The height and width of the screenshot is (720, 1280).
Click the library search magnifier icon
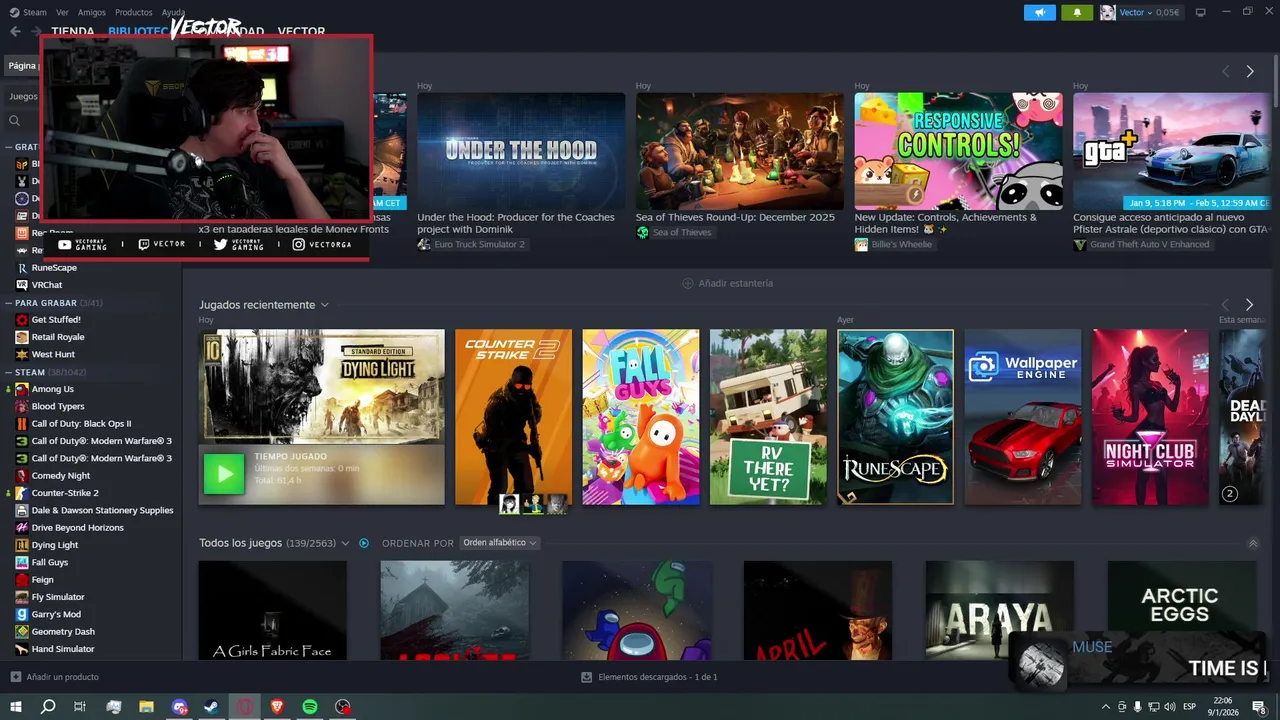pos(15,120)
